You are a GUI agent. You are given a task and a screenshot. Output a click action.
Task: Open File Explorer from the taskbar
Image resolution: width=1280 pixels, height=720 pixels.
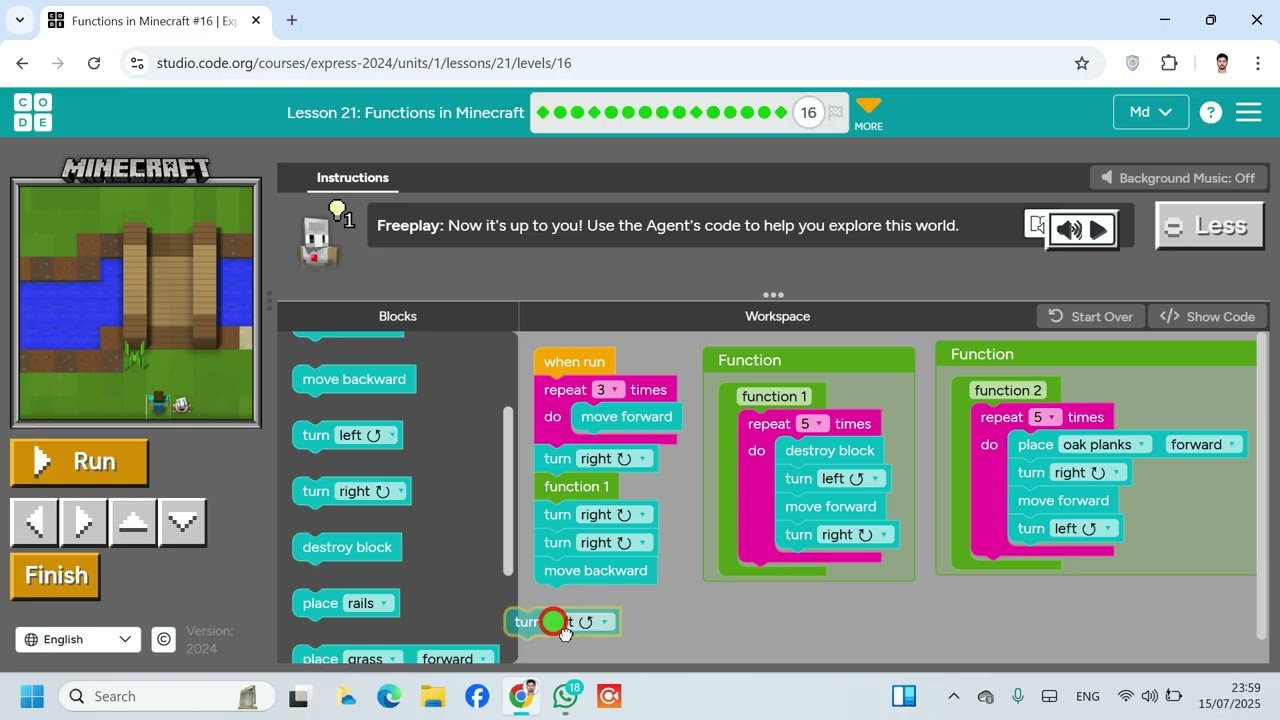coord(433,696)
